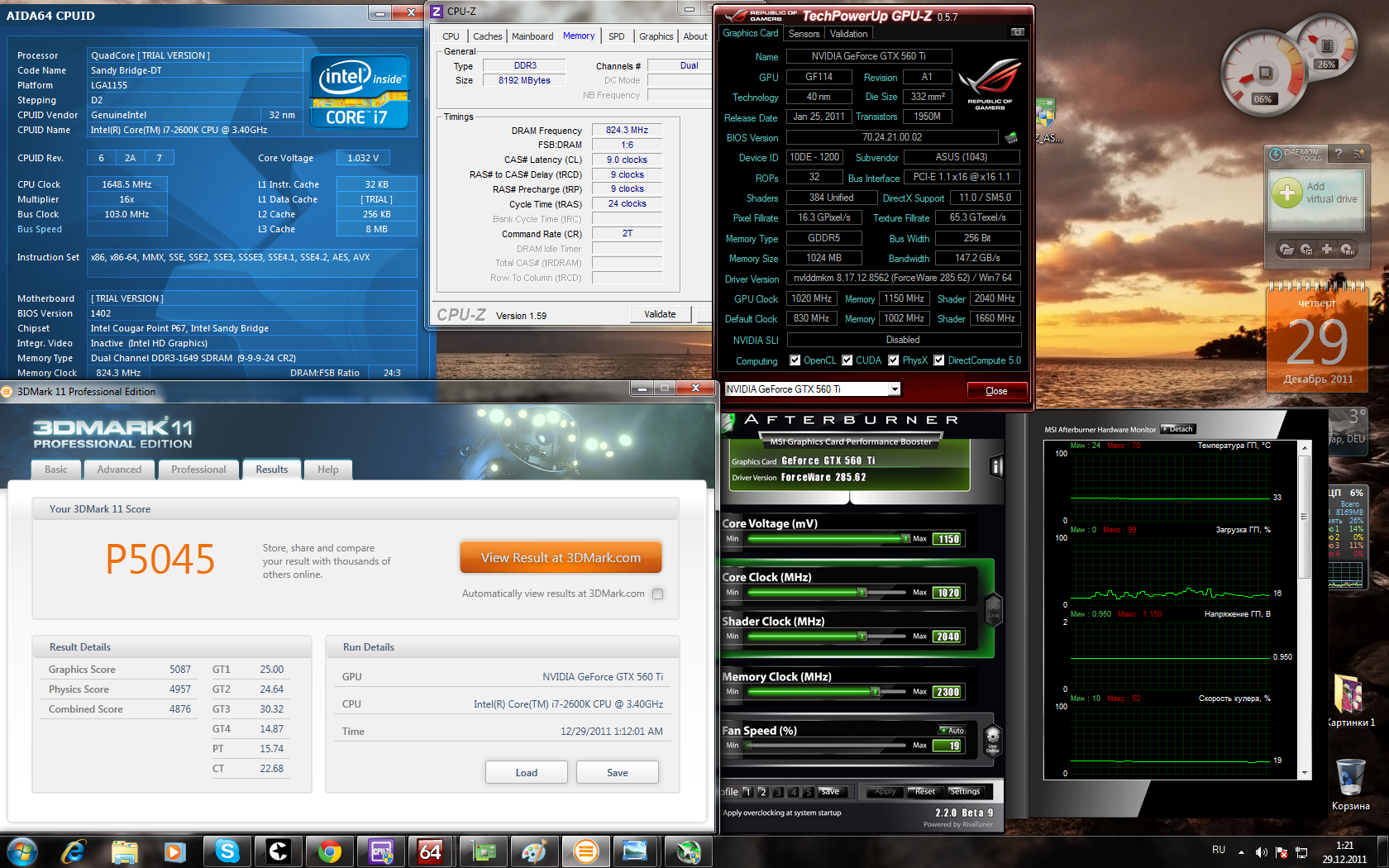
Task: Click Graphics Score row 5087
Action: click(x=120, y=670)
